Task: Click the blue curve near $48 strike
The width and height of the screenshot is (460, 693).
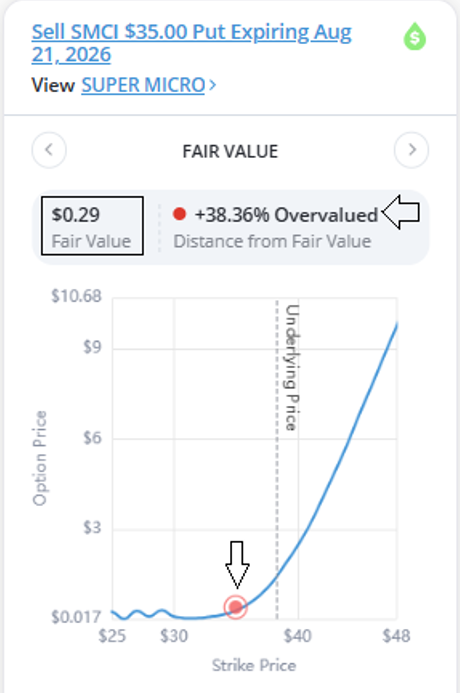Action: click(x=395, y=331)
